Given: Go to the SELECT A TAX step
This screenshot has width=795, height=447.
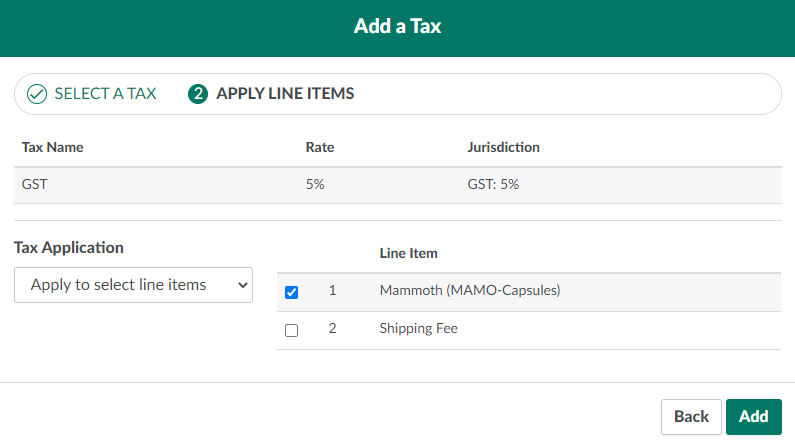Looking at the screenshot, I should 105,94.
